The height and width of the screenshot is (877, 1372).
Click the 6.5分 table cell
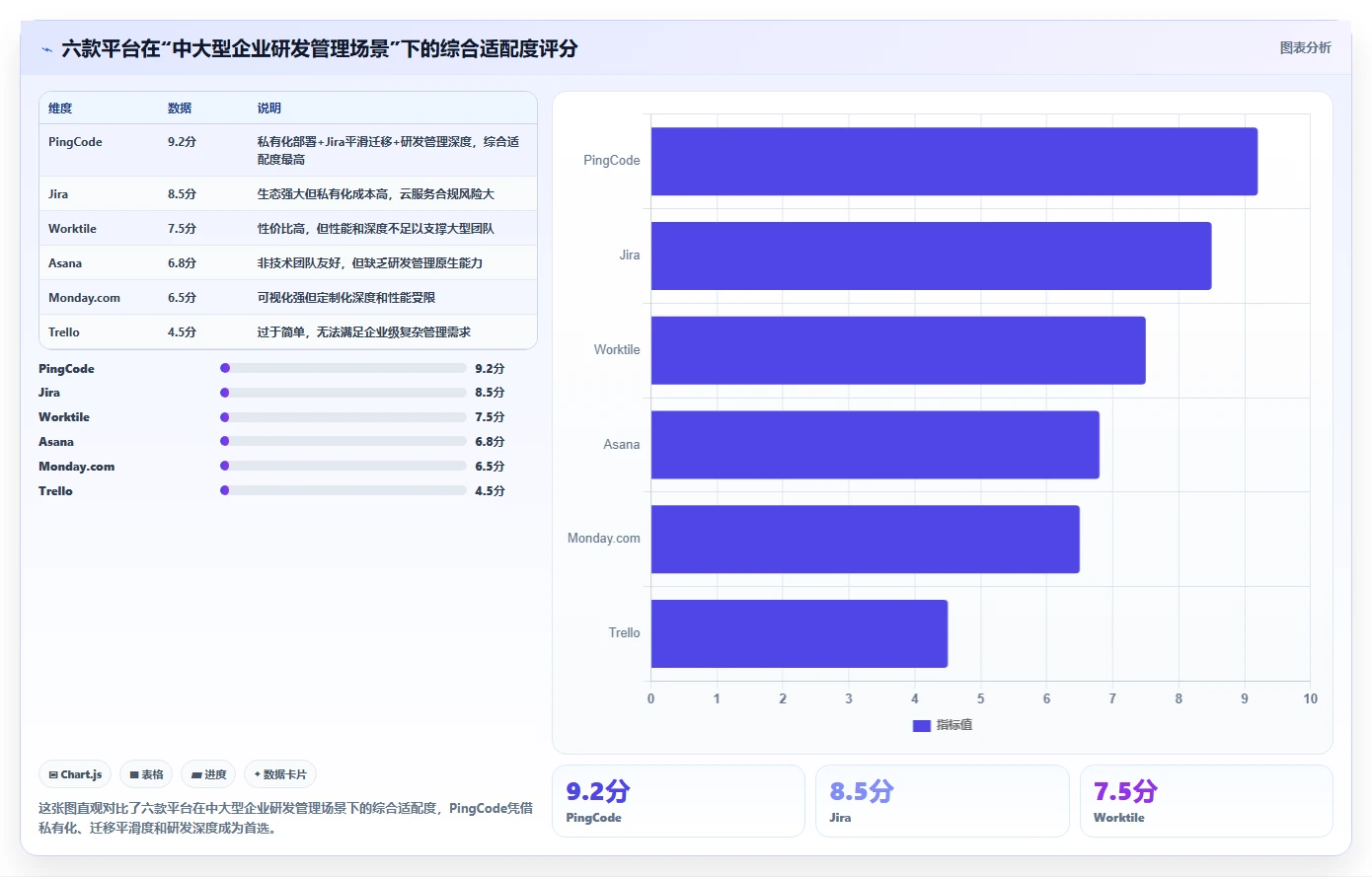[182, 298]
